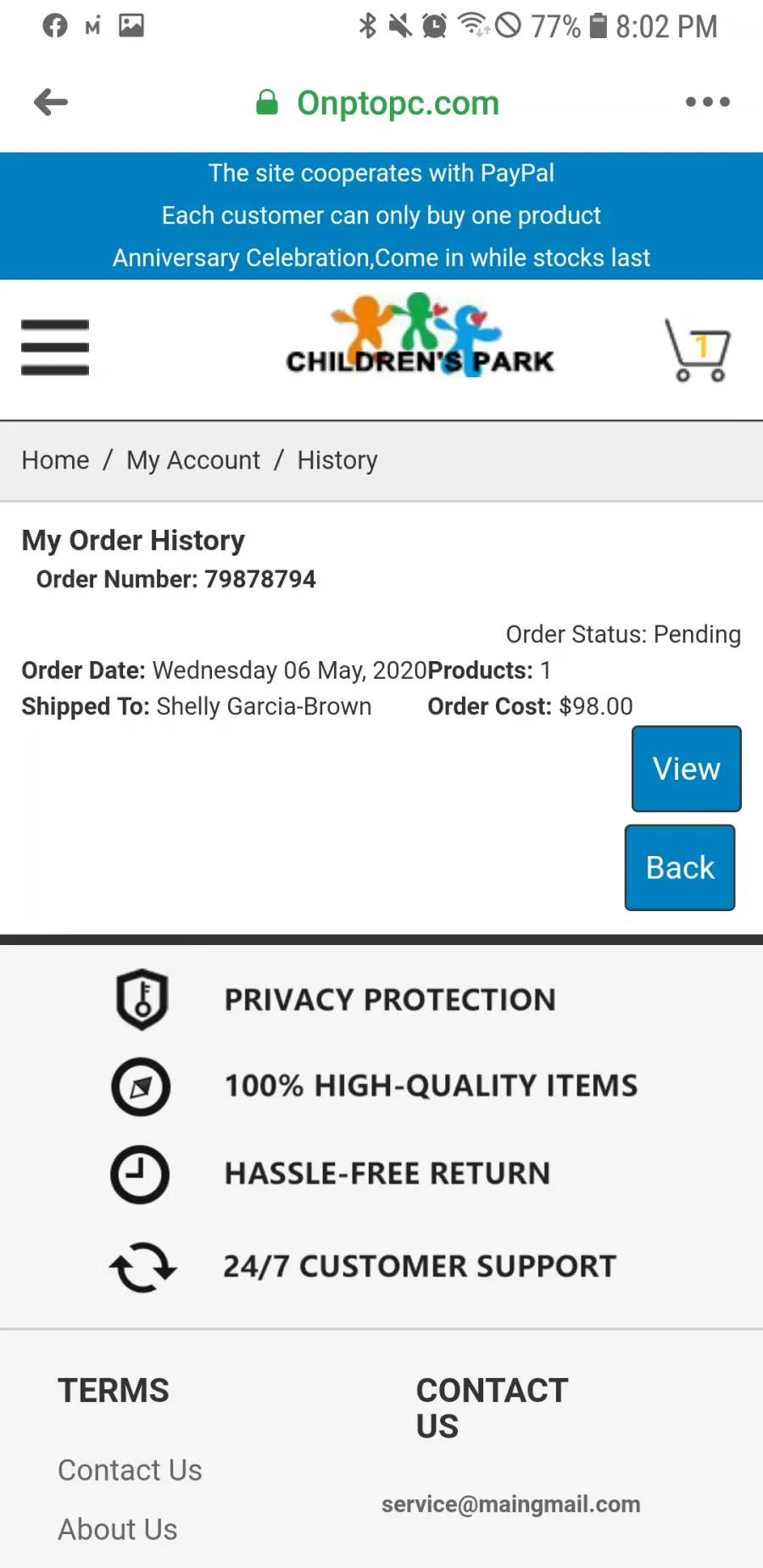Click the blue Back button
The width and height of the screenshot is (763, 1568).
pyautogui.click(x=680, y=868)
